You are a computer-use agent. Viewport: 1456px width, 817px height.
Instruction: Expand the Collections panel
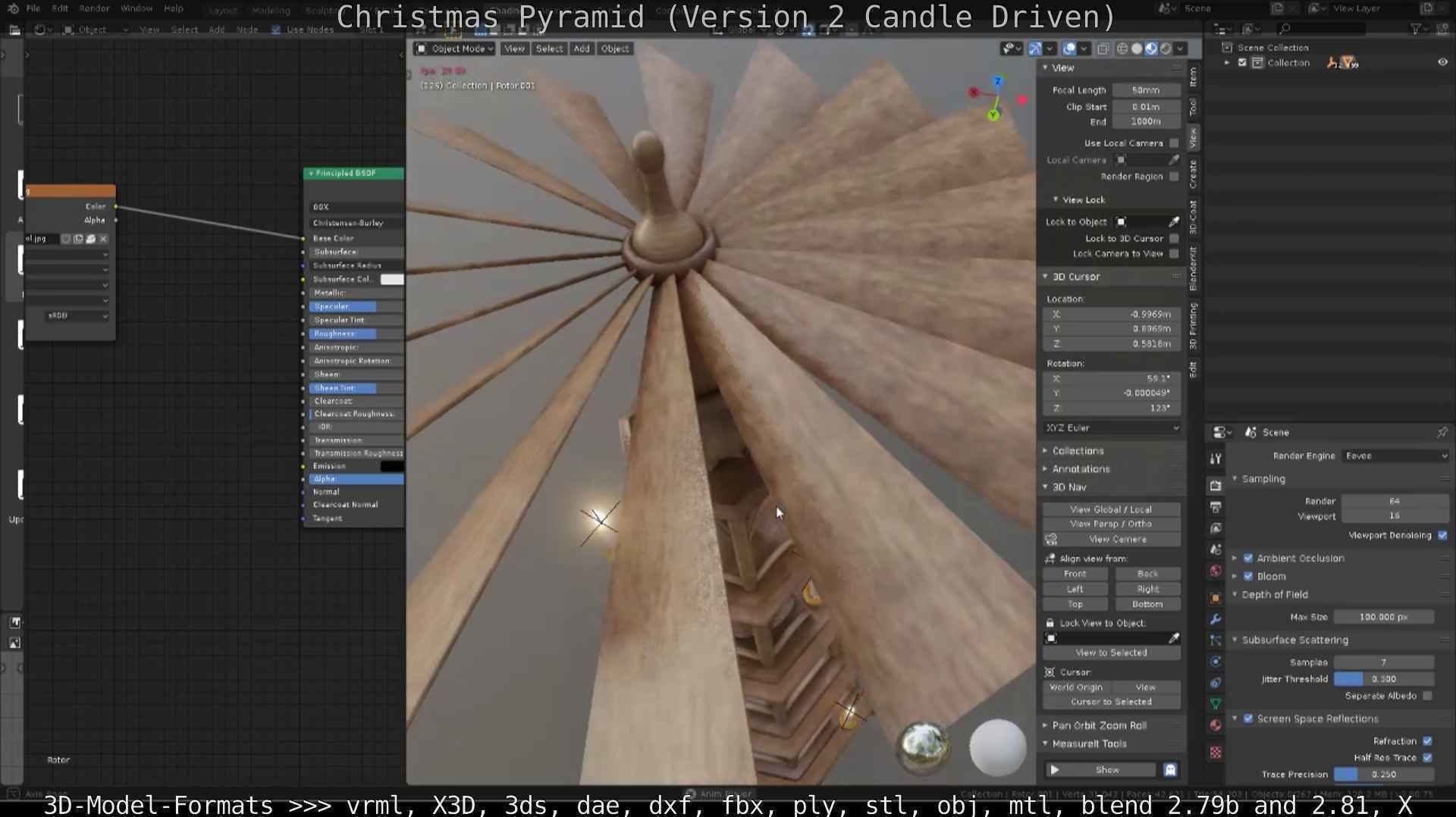tap(1045, 451)
